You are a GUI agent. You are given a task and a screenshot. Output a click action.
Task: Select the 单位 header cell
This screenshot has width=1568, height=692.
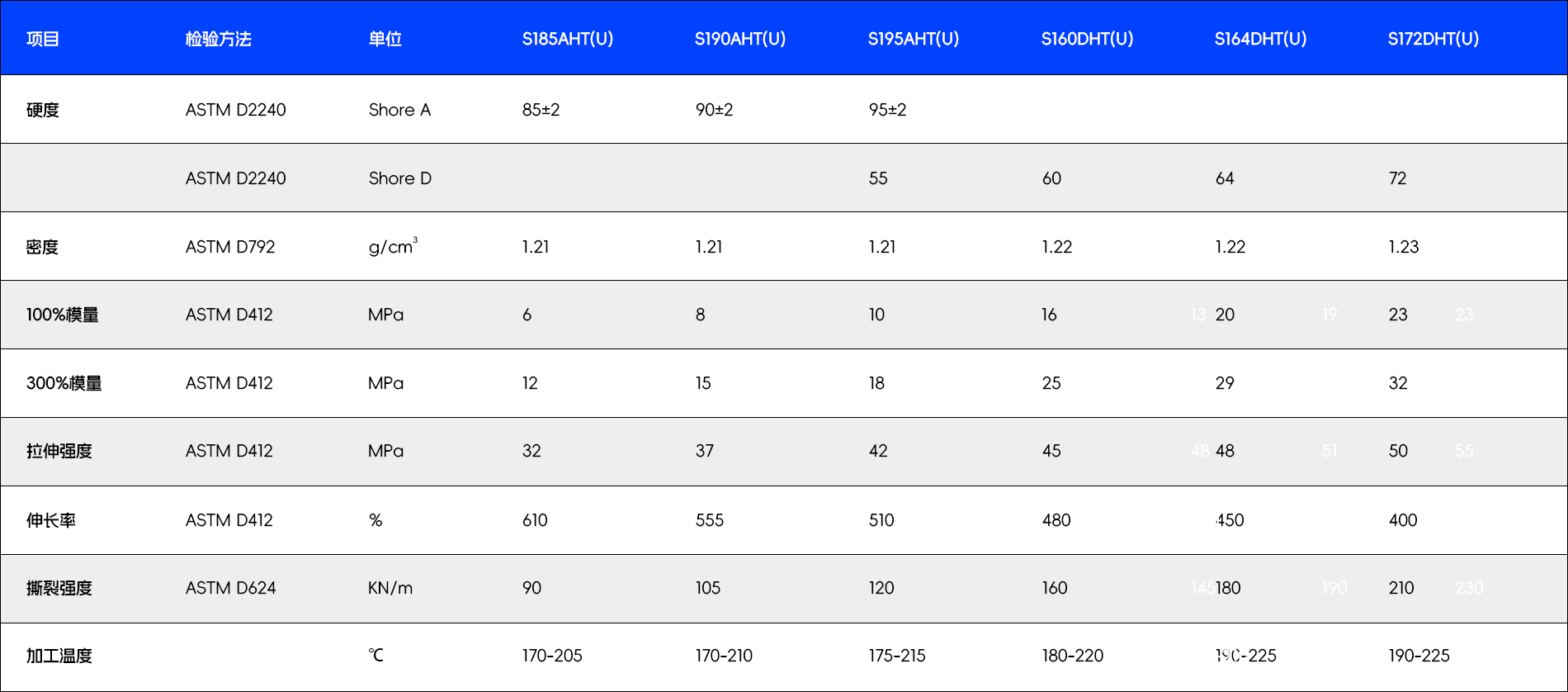[x=385, y=39]
